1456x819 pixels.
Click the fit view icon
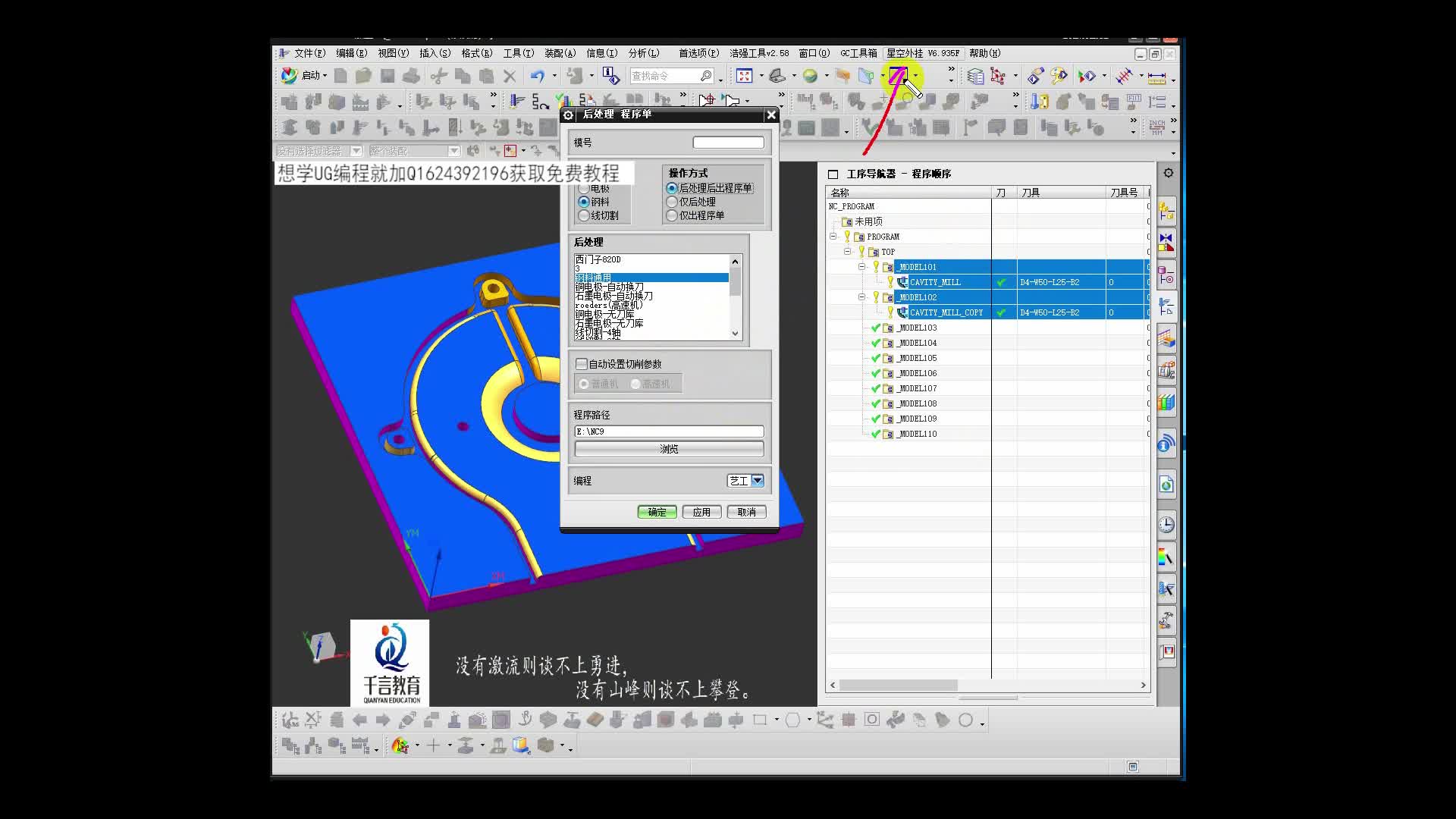point(744,76)
